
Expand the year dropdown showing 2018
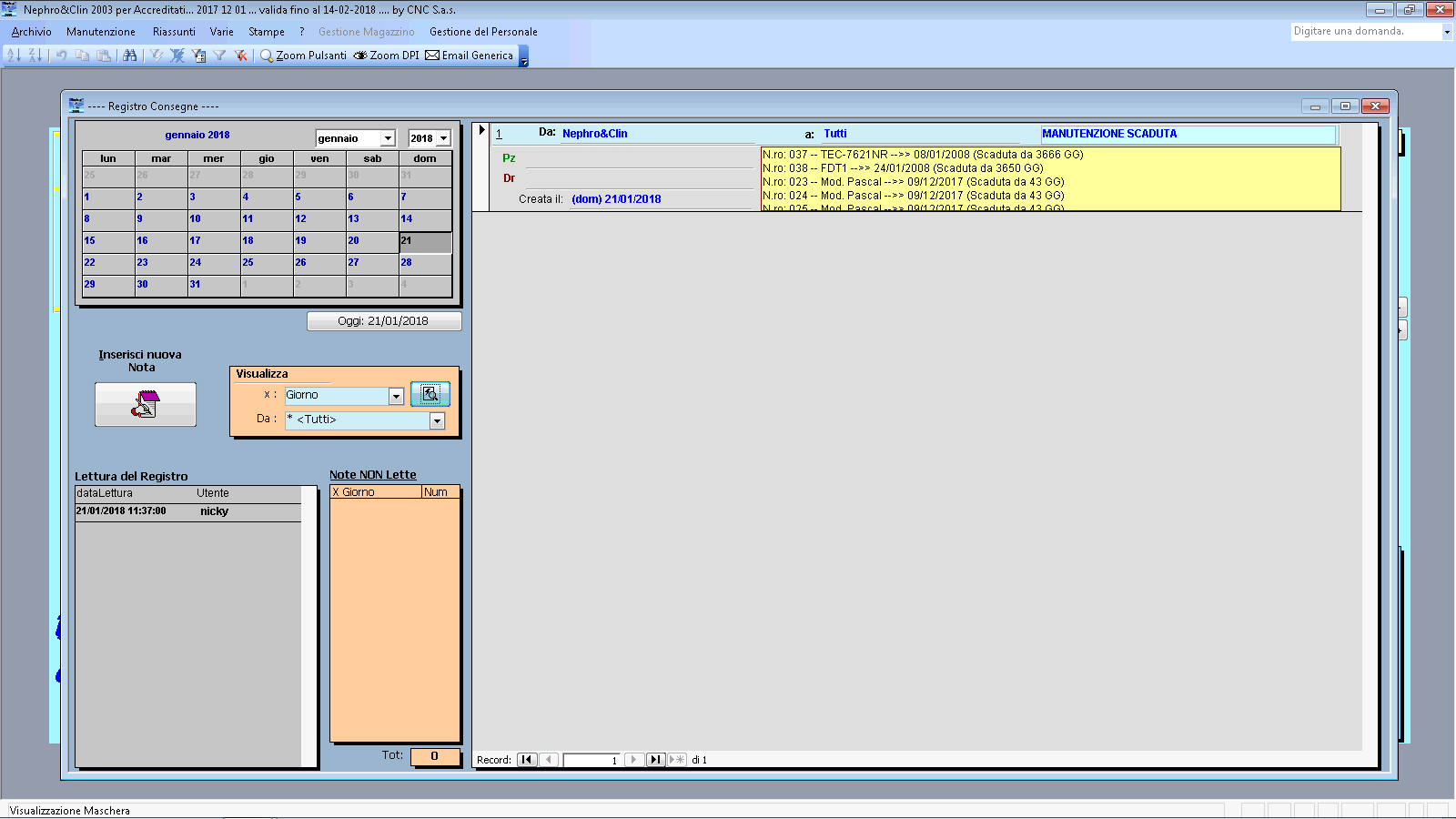[443, 138]
